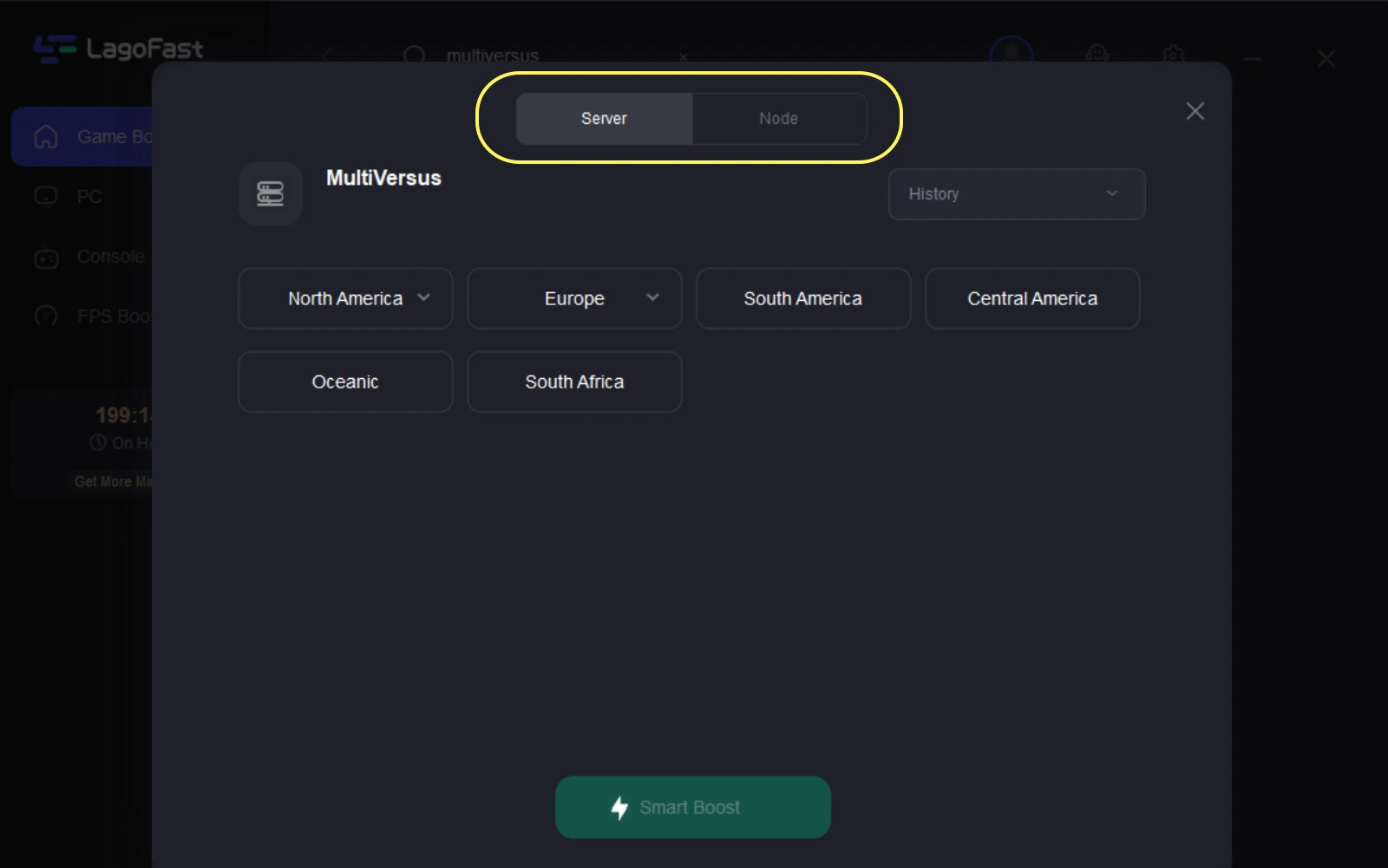The height and width of the screenshot is (868, 1388).
Task: Switch to the Node tab
Action: (778, 119)
